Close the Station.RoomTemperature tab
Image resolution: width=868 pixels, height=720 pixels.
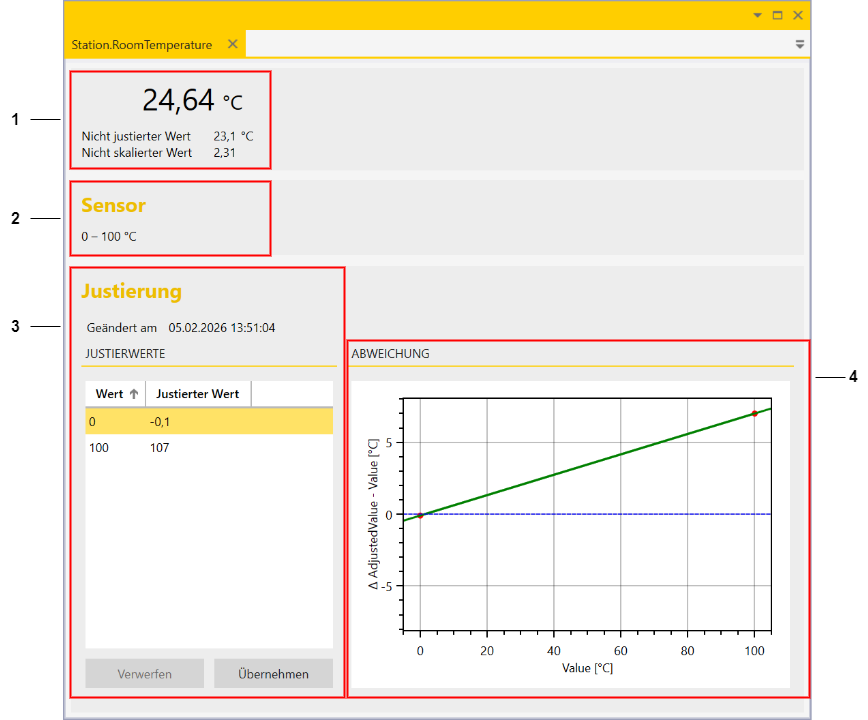[x=232, y=44]
